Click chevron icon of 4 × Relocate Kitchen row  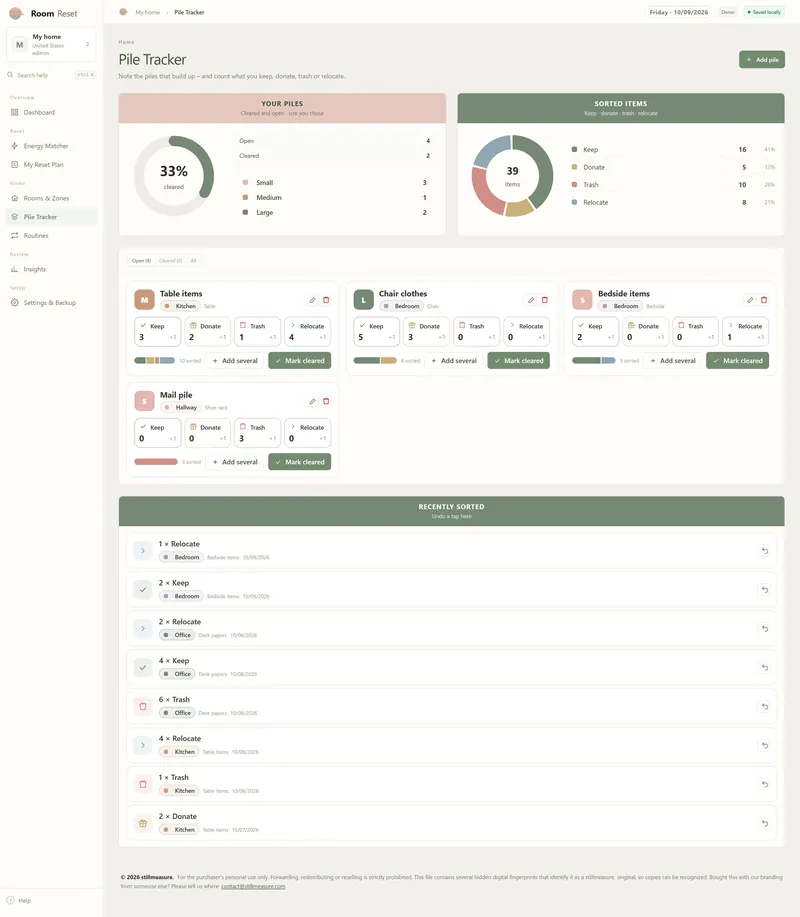(143, 746)
